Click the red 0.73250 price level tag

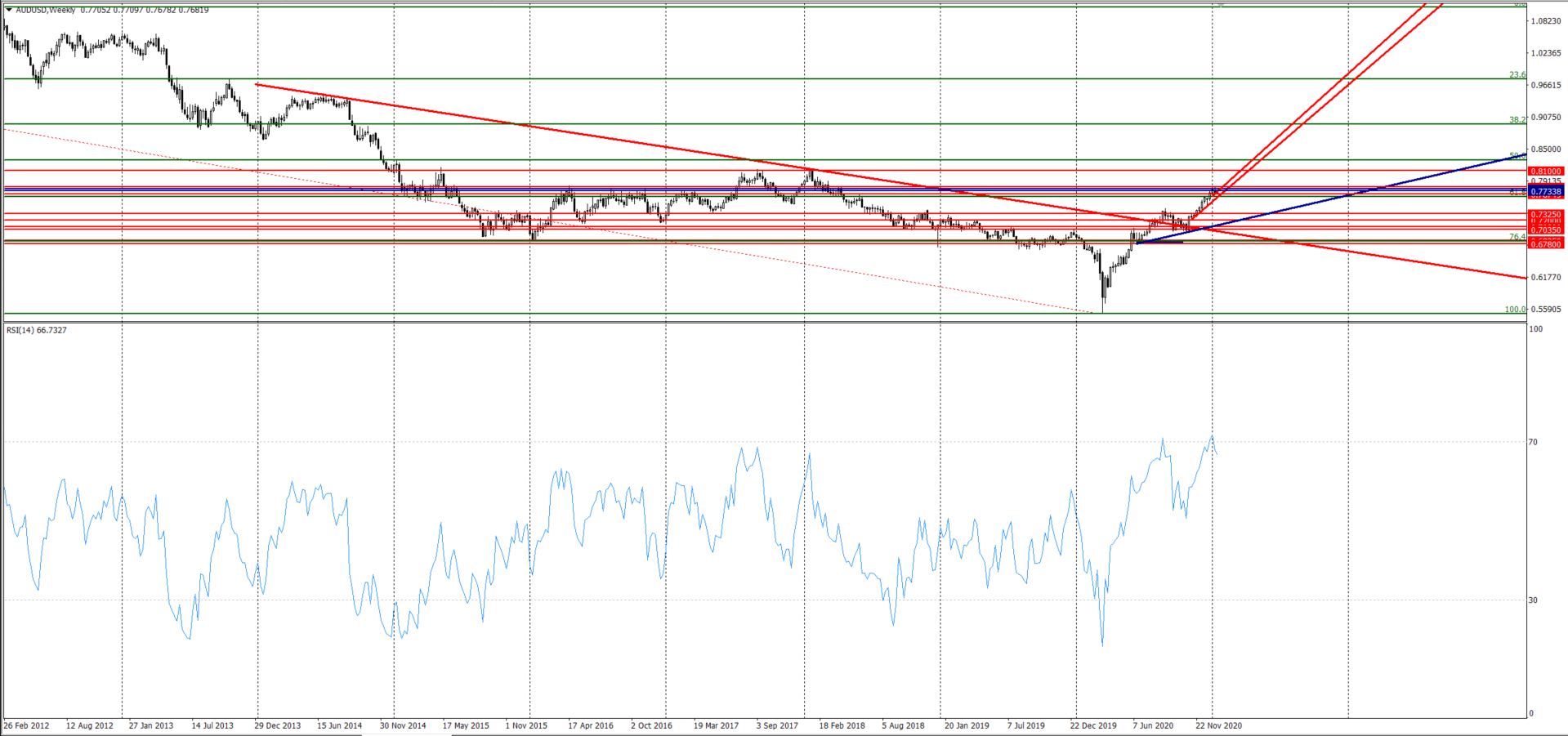coord(1545,215)
